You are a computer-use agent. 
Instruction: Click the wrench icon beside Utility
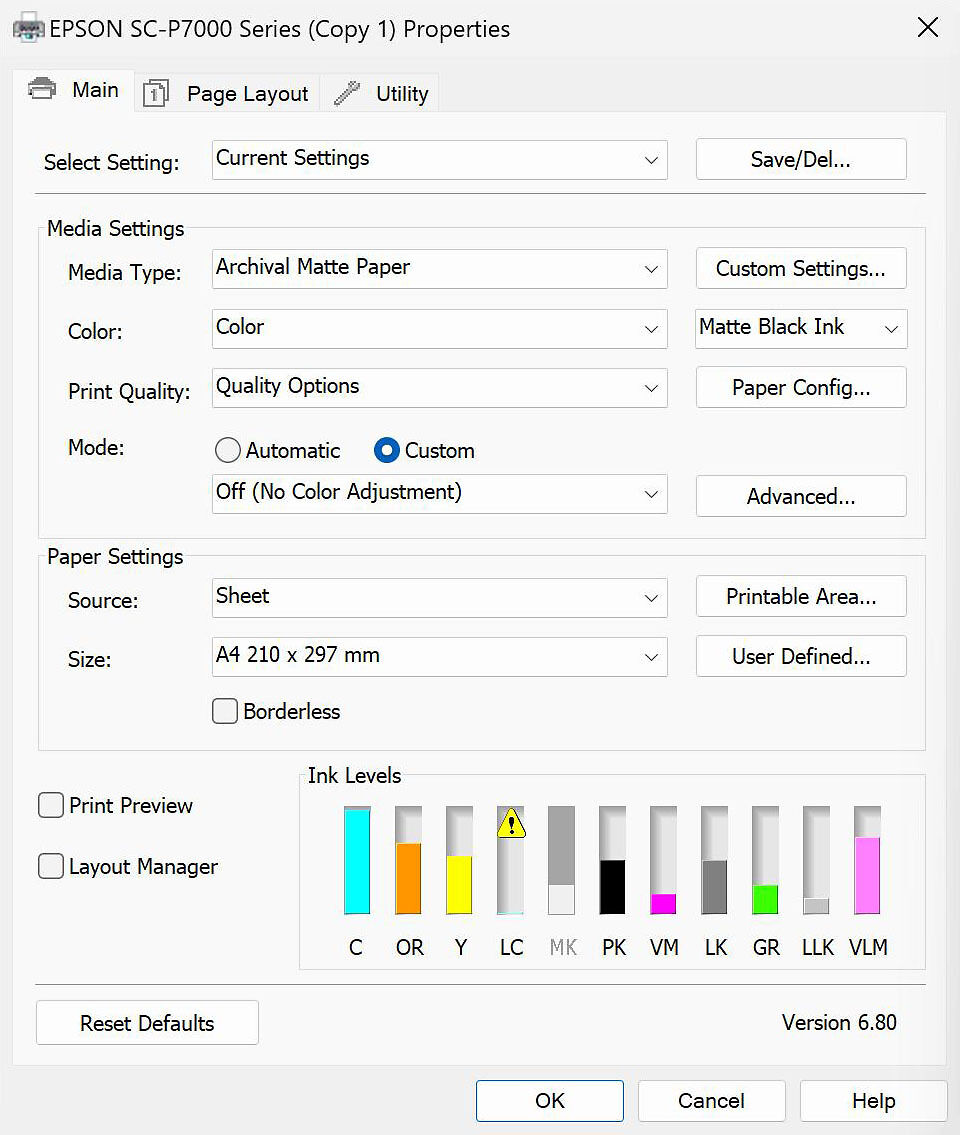[345, 92]
